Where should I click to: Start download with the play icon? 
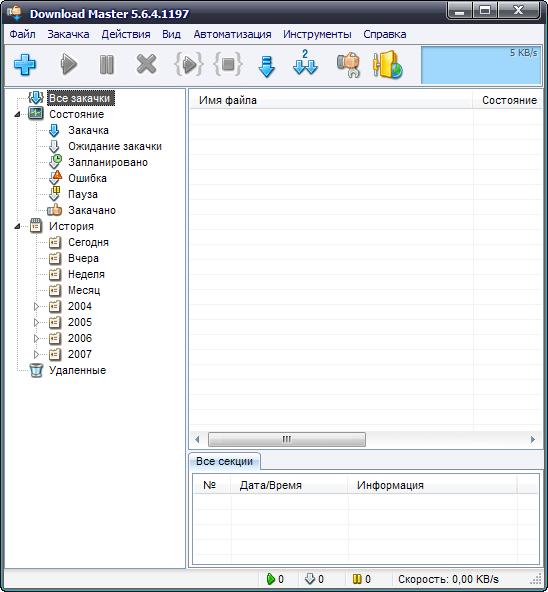point(69,65)
